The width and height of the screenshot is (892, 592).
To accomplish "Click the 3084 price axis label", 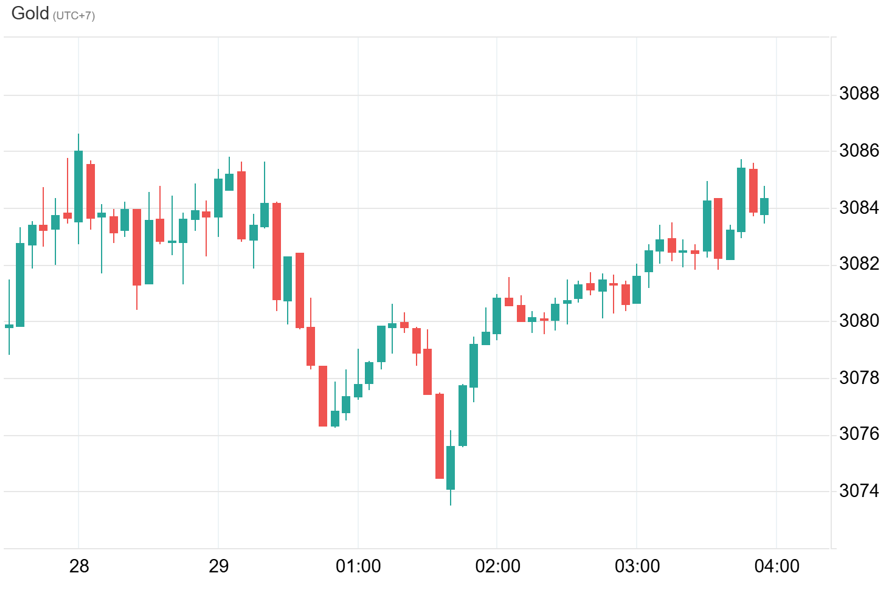I will point(859,208).
